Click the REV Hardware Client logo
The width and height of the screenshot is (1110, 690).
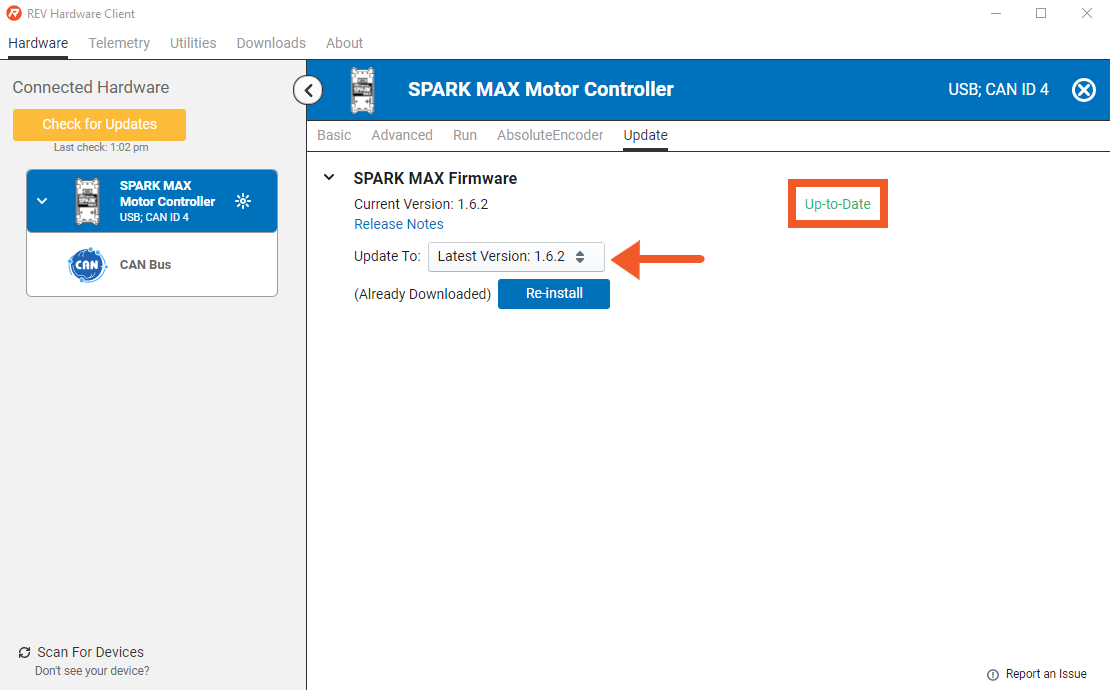tap(13, 13)
